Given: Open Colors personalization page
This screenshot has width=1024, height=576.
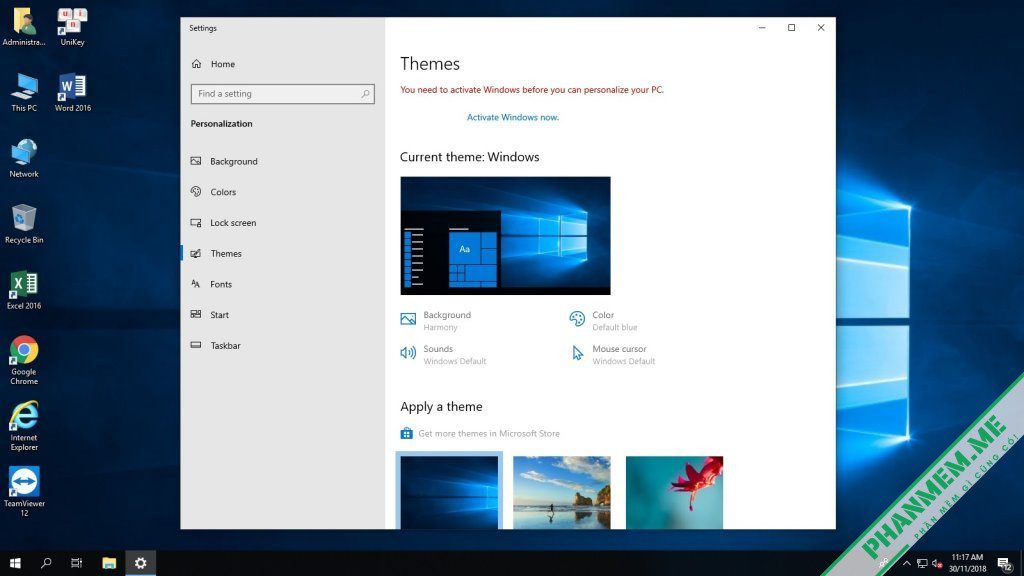Looking at the screenshot, I should [x=214, y=192].
